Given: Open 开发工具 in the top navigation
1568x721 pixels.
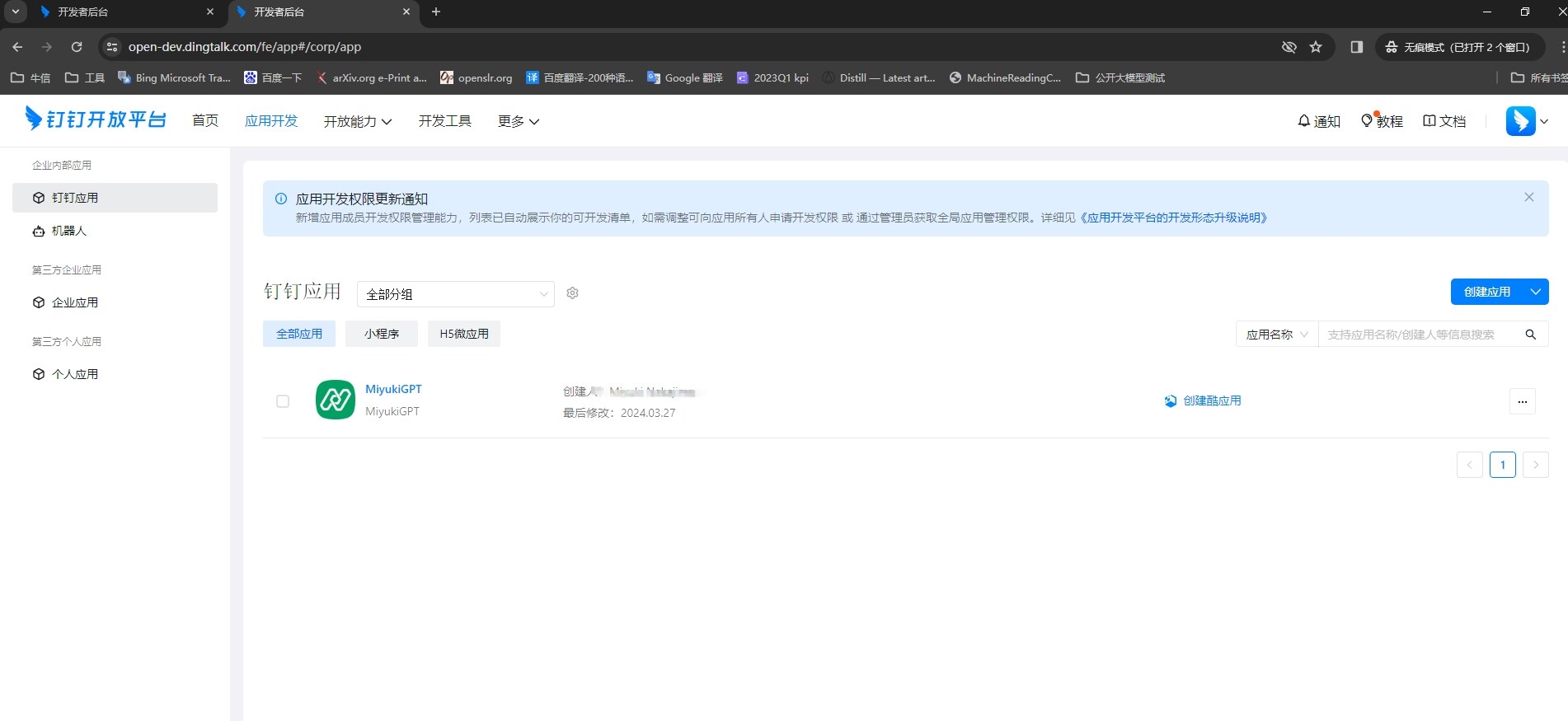Looking at the screenshot, I should point(444,120).
